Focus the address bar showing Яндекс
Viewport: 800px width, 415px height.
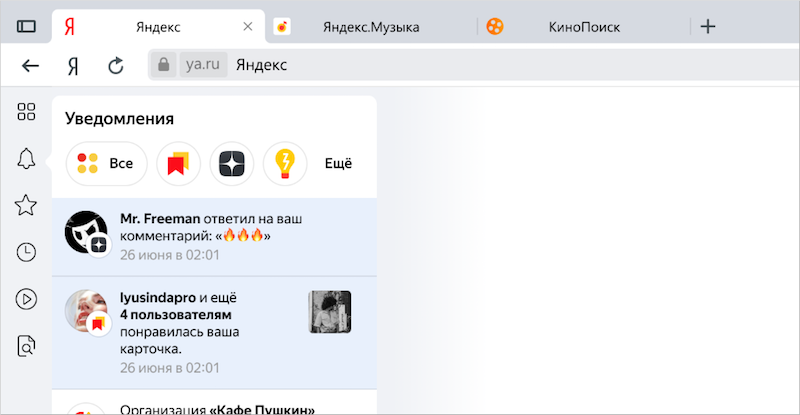[x=474, y=64]
